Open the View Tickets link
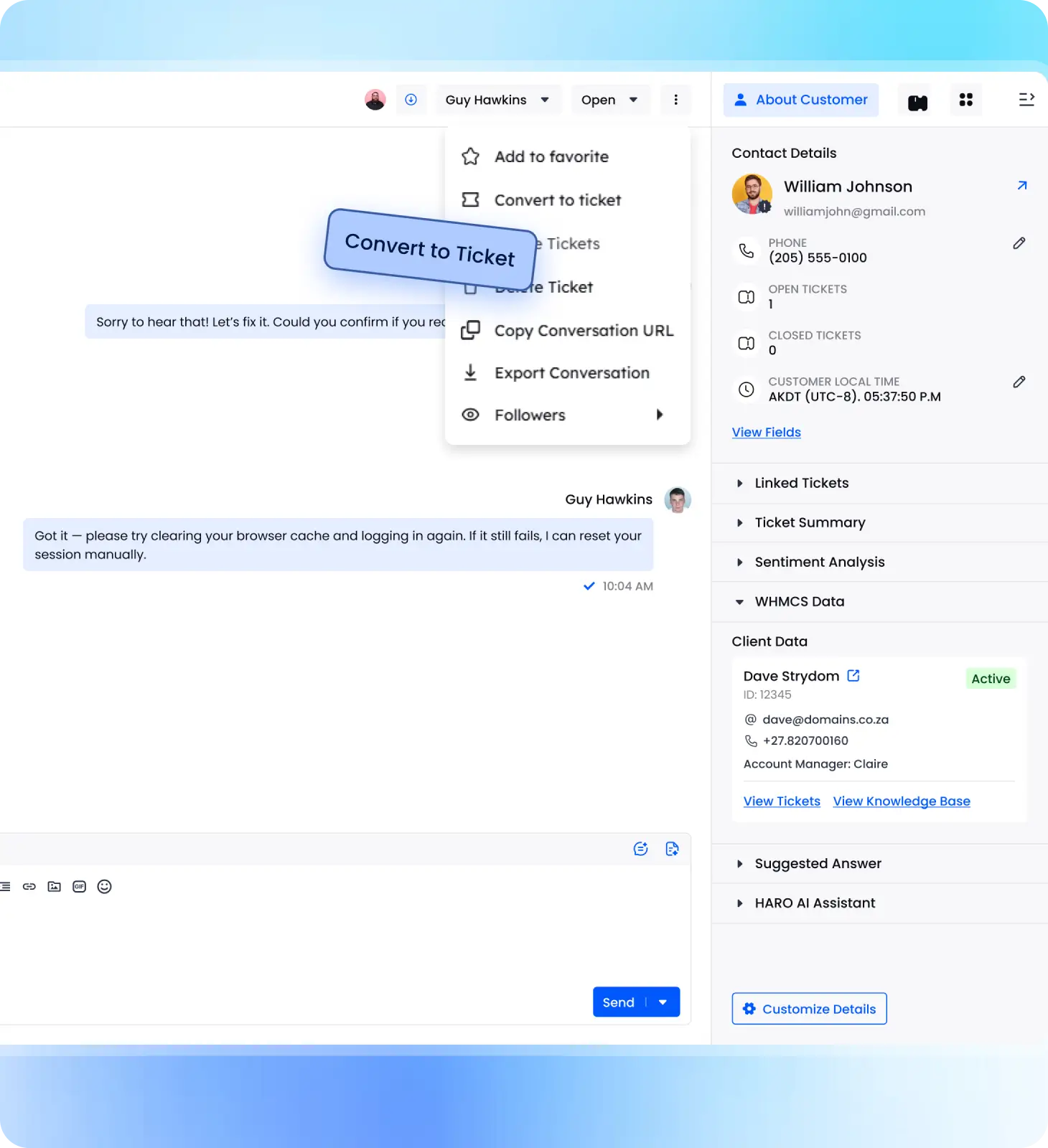The image size is (1048, 1148). 782,801
